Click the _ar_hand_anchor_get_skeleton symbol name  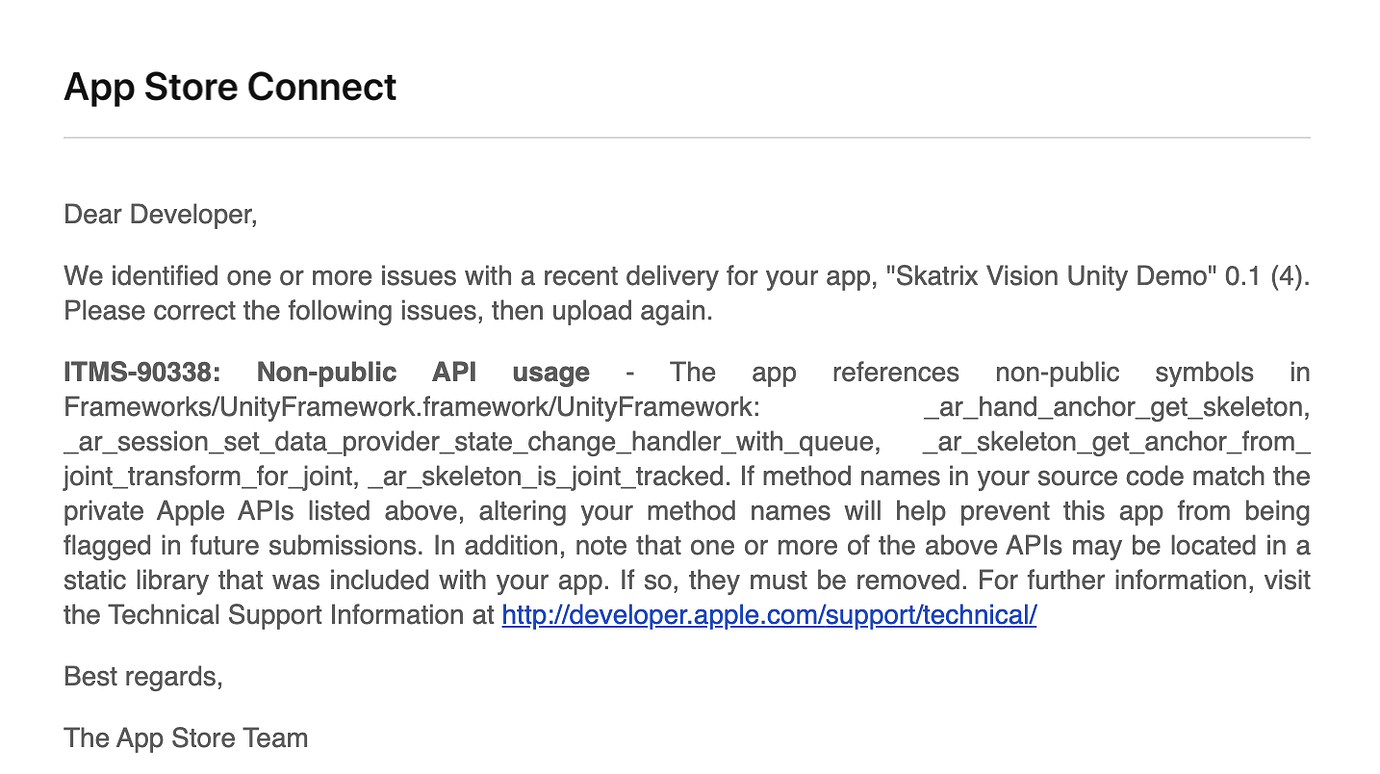[x=1116, y=408]
